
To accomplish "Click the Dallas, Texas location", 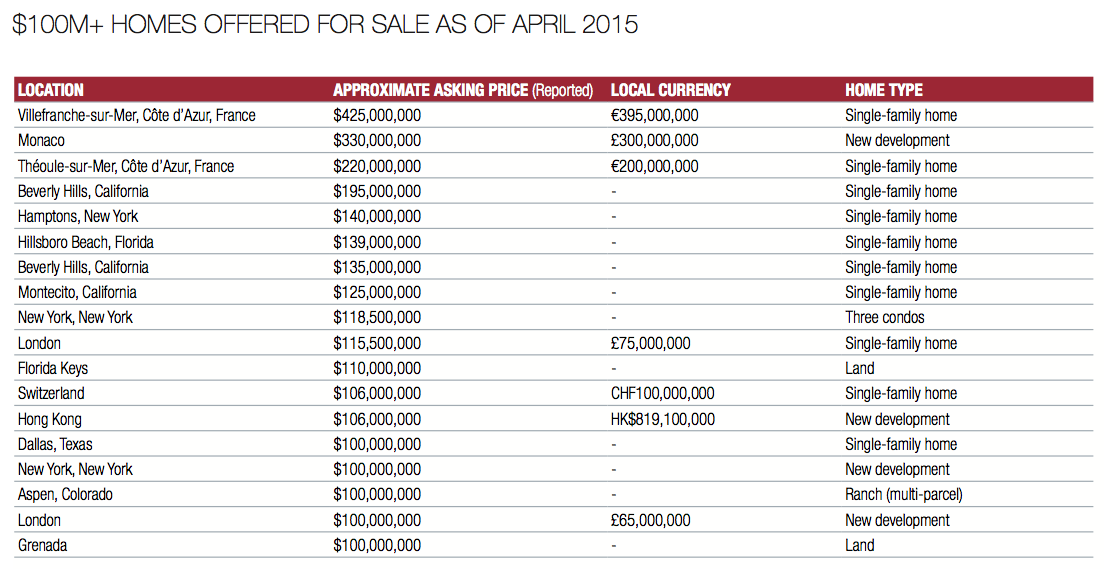I will 56,444.
